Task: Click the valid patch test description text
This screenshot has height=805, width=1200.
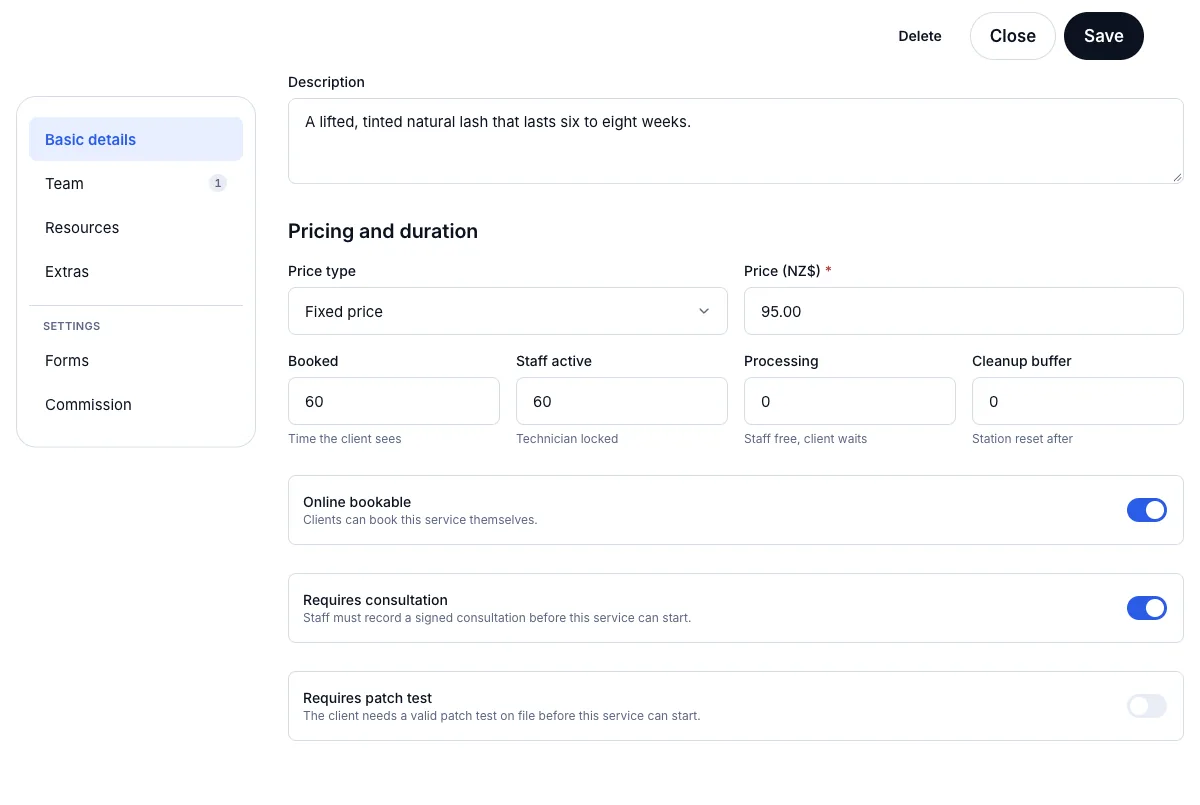Action: 502,716
